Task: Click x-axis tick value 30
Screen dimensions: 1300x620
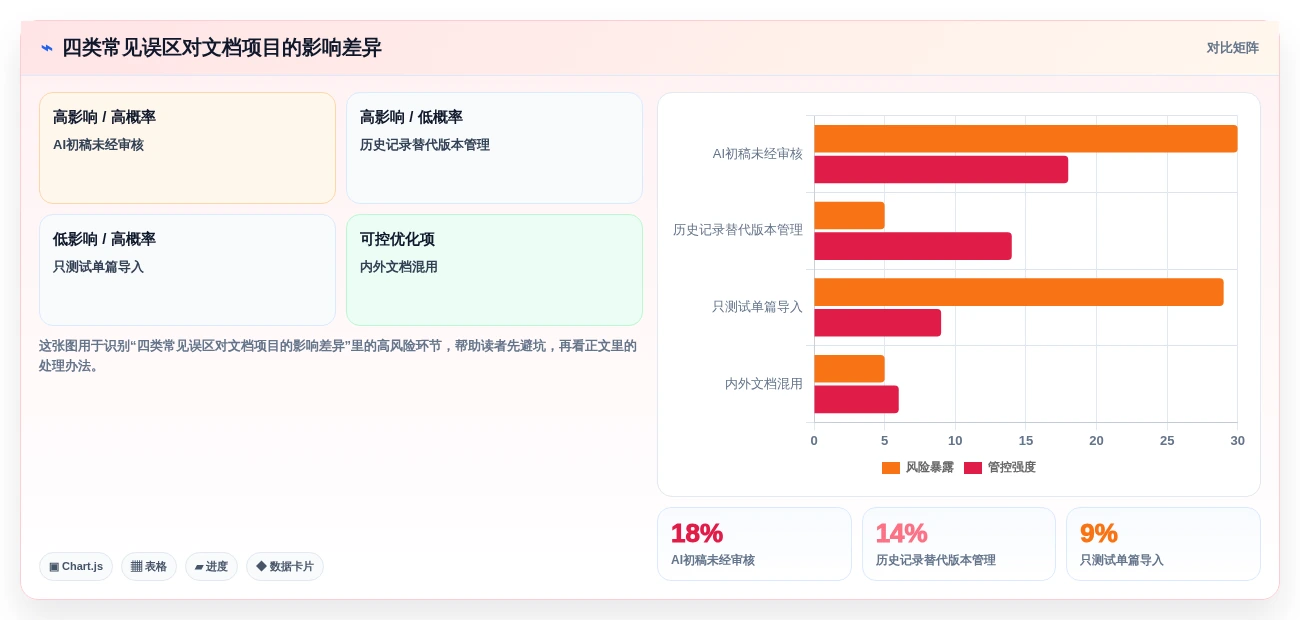Action: pos(1237,441)
